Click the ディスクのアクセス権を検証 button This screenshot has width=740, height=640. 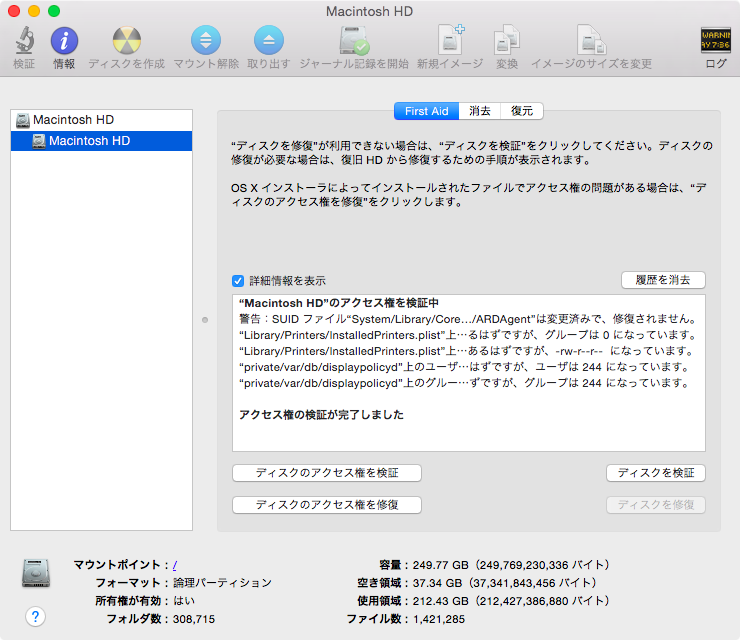tap(327, 473)
